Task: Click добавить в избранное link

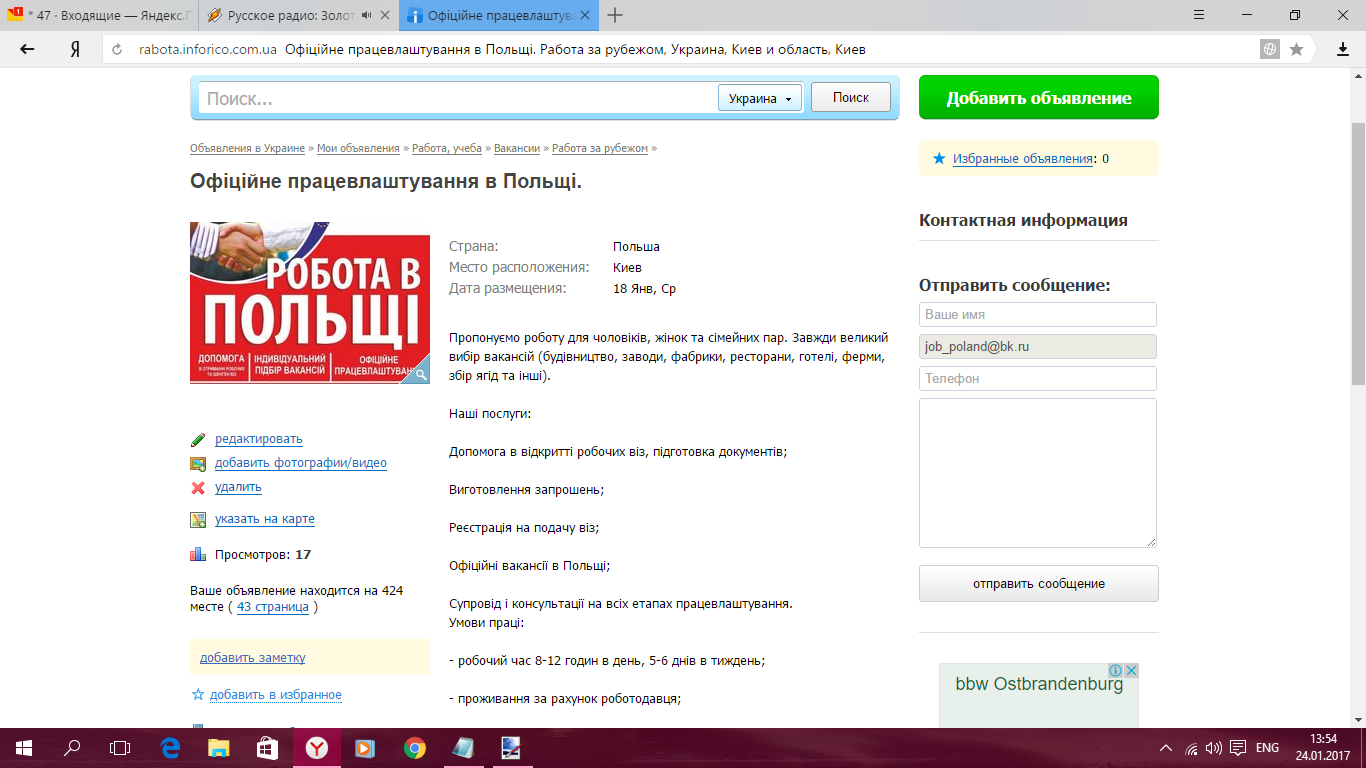Action: pos(276,694)
